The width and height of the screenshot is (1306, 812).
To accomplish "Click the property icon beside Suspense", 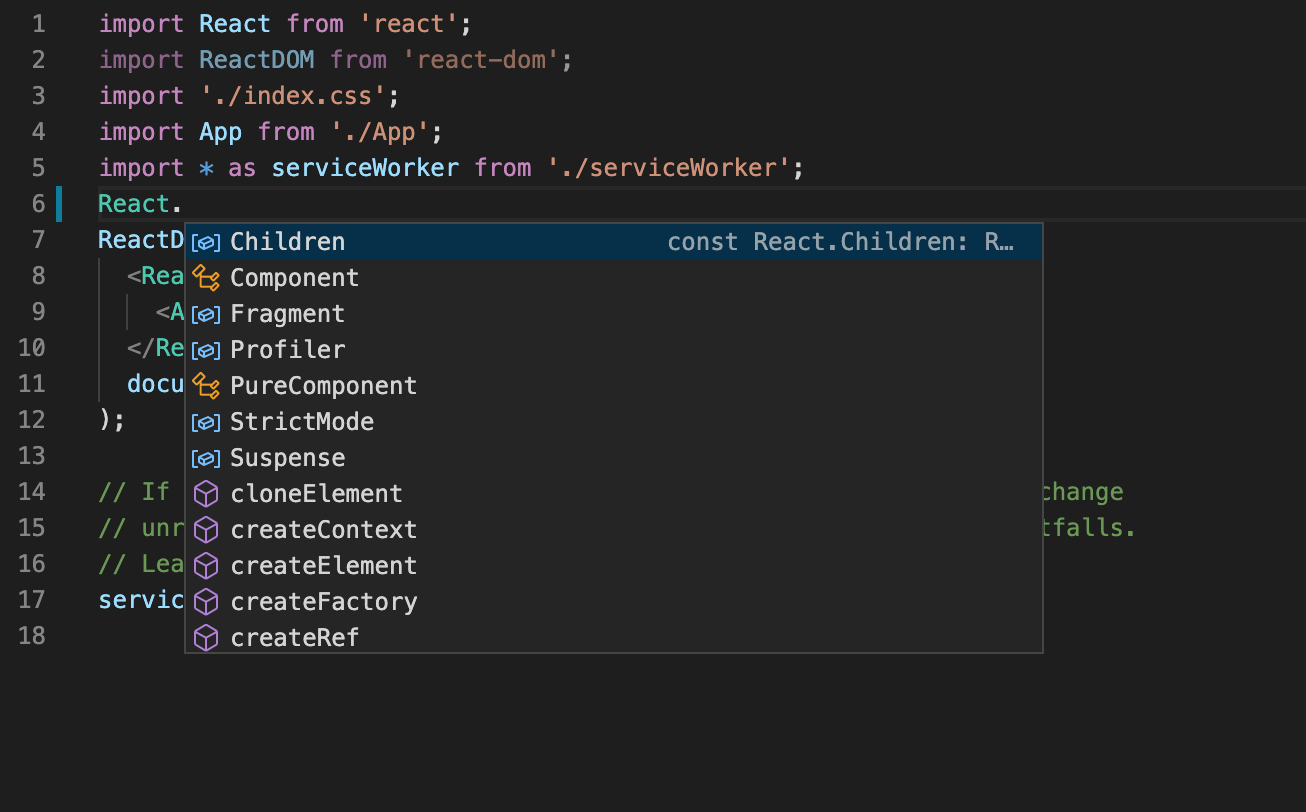I will pos(206,457).
